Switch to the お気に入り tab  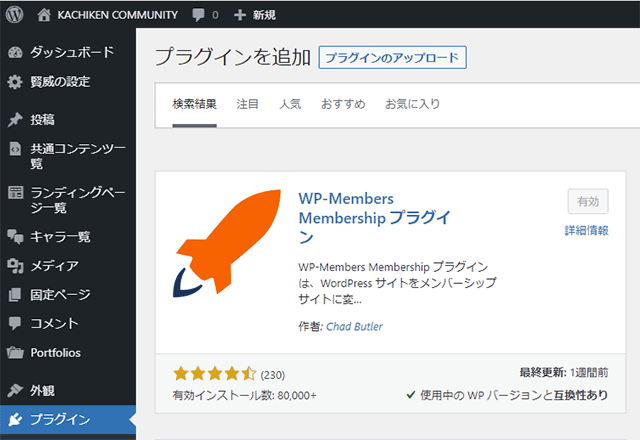pyautogui.click(x=412, y=104)
